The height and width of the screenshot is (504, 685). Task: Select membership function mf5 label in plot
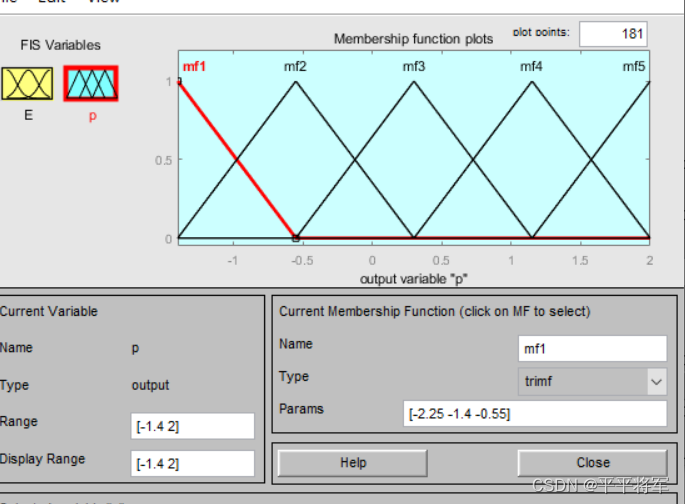pyautogui.click(x=634, y=66)
